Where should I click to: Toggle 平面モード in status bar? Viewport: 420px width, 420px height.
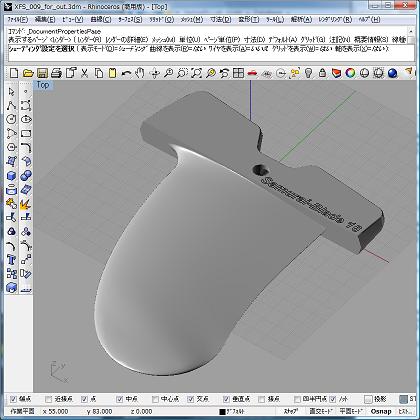point(351,411)
